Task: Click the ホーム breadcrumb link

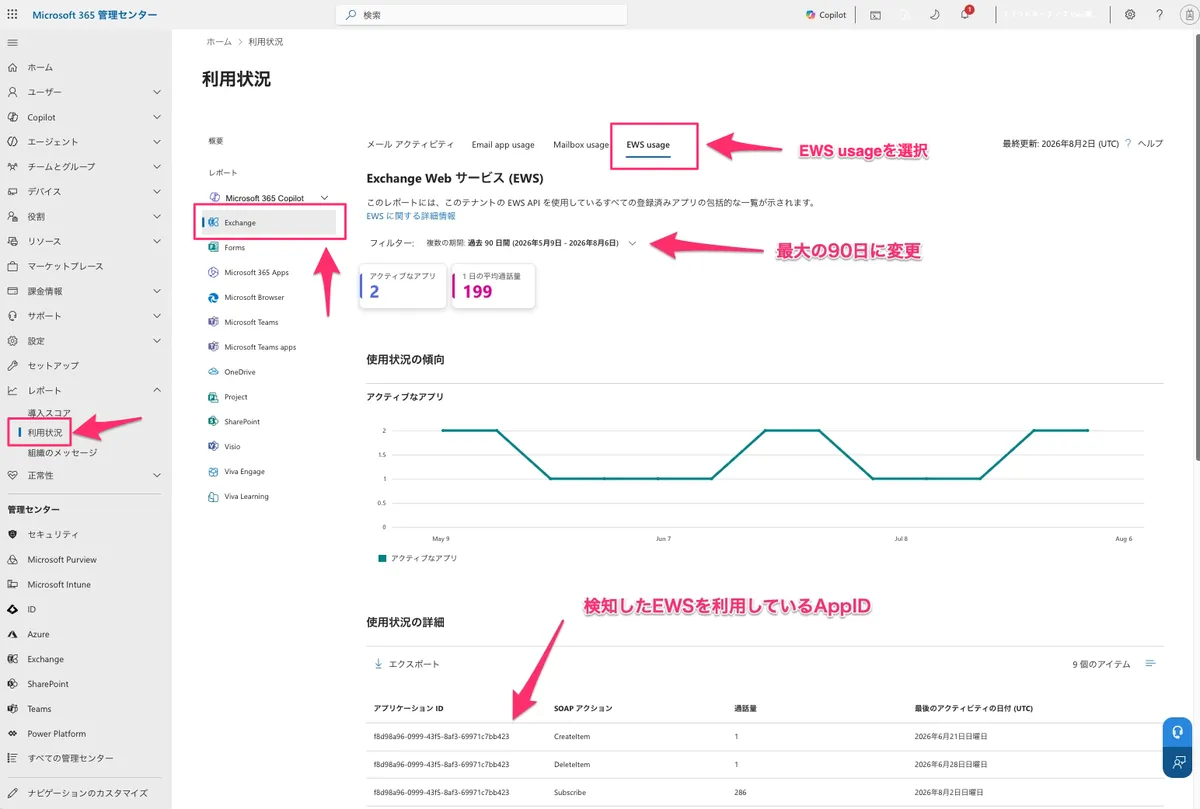Action: [218, 42]
